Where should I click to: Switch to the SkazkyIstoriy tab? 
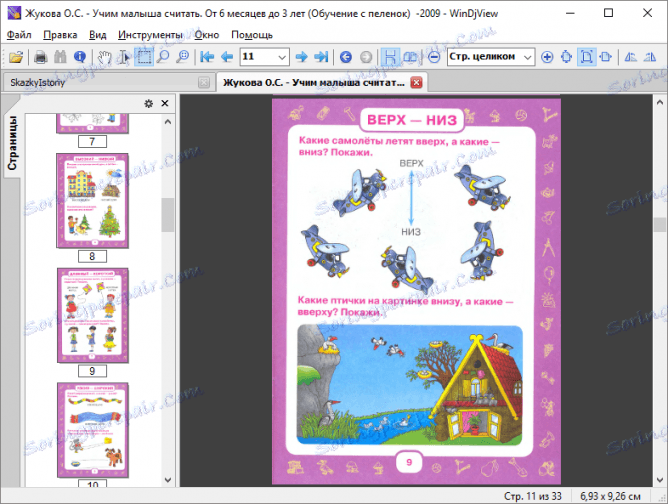[x=40, y=82]
